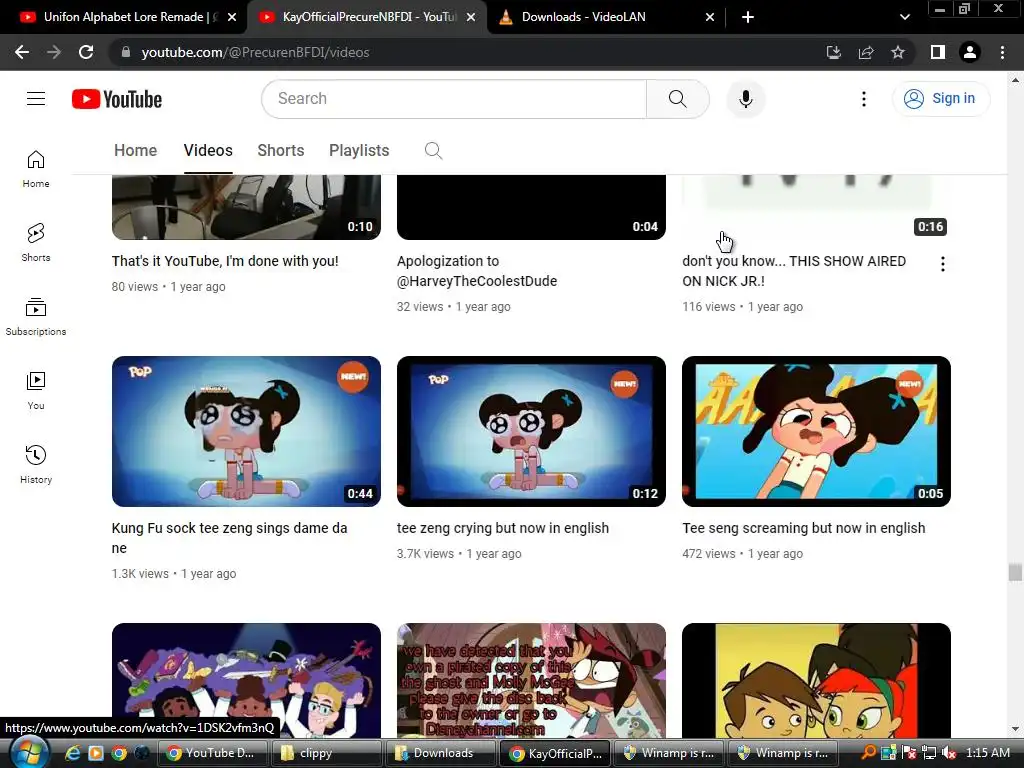Start voice search with microphone icon
The width and height of the screenshot is (1024, 768).
point(745,99)
